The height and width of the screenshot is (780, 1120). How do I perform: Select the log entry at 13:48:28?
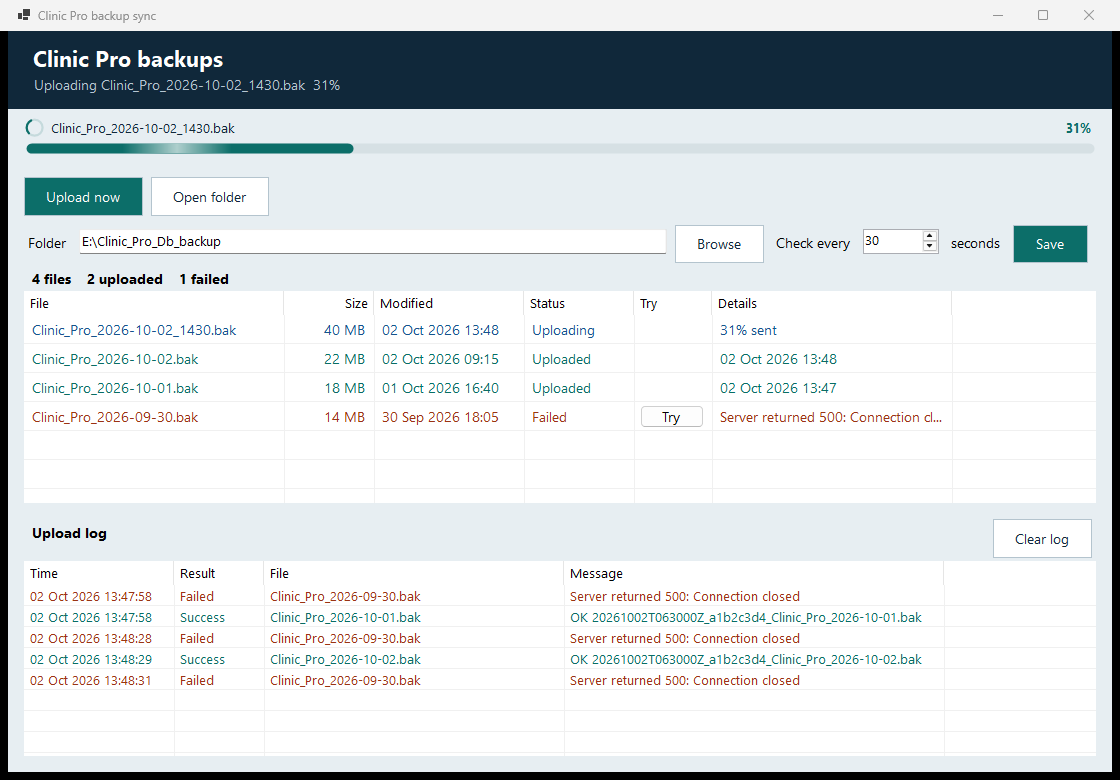tap(560, 638)
